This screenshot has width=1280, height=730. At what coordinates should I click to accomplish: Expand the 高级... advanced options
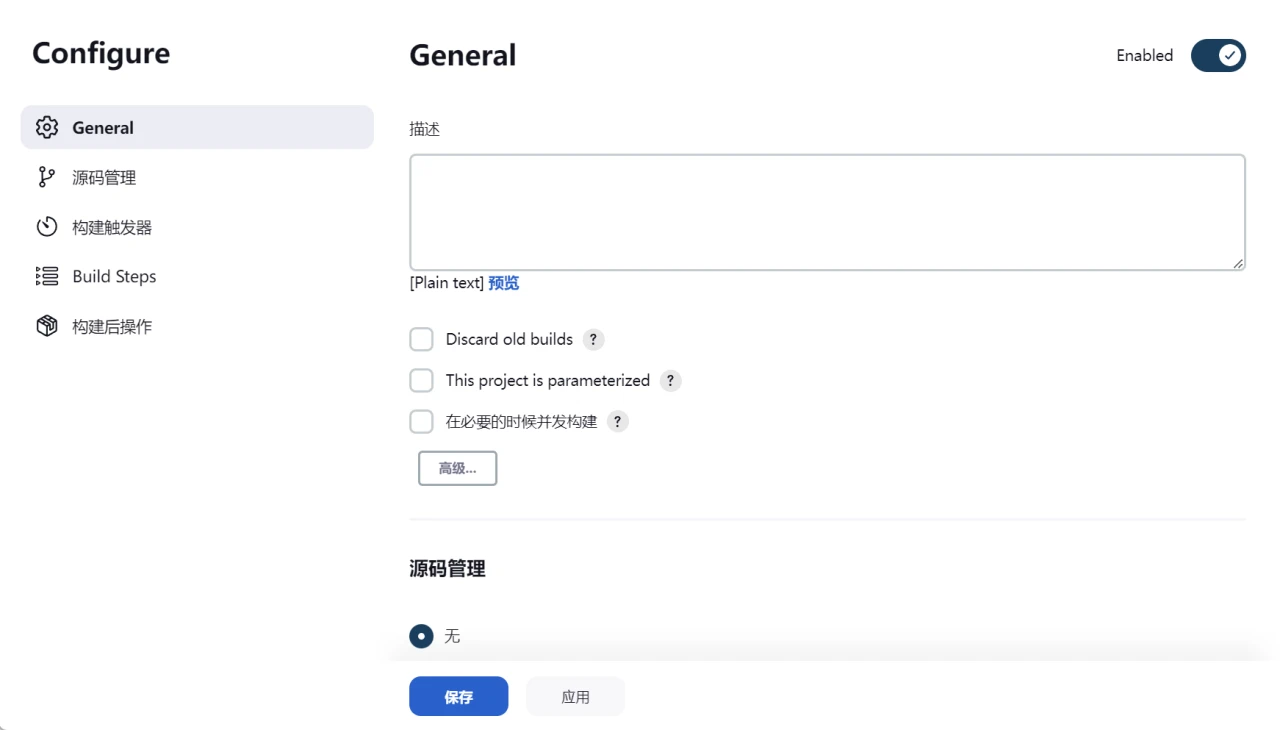tap(457, 468)
